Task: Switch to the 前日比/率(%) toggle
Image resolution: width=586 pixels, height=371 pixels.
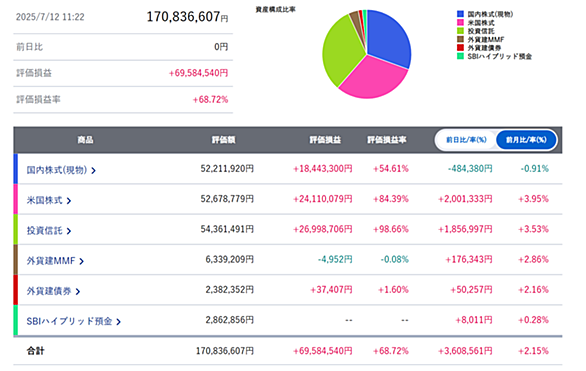Action: coord(466,140)
